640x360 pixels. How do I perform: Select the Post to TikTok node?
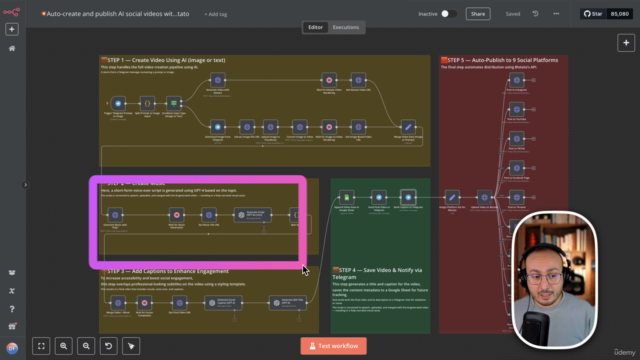[517, 139]
